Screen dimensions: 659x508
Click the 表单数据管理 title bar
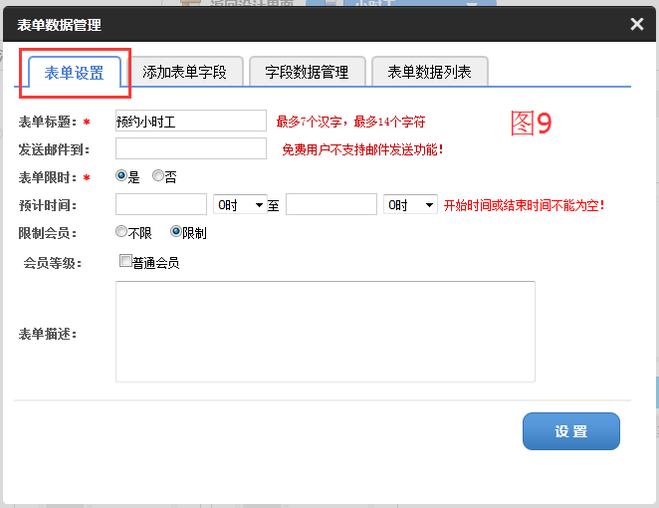[x=300, y=24]
